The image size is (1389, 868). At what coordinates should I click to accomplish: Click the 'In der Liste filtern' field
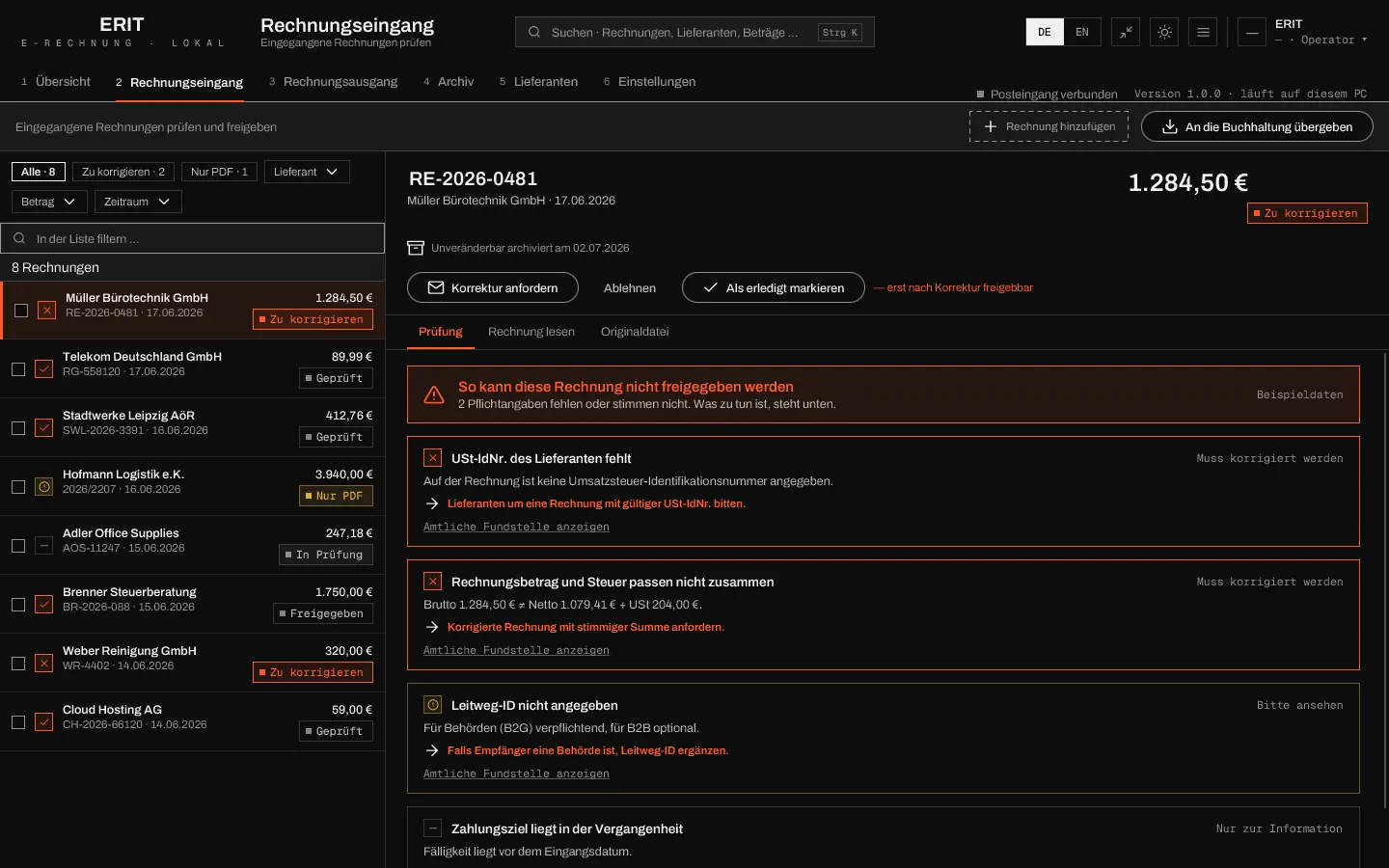193,238
